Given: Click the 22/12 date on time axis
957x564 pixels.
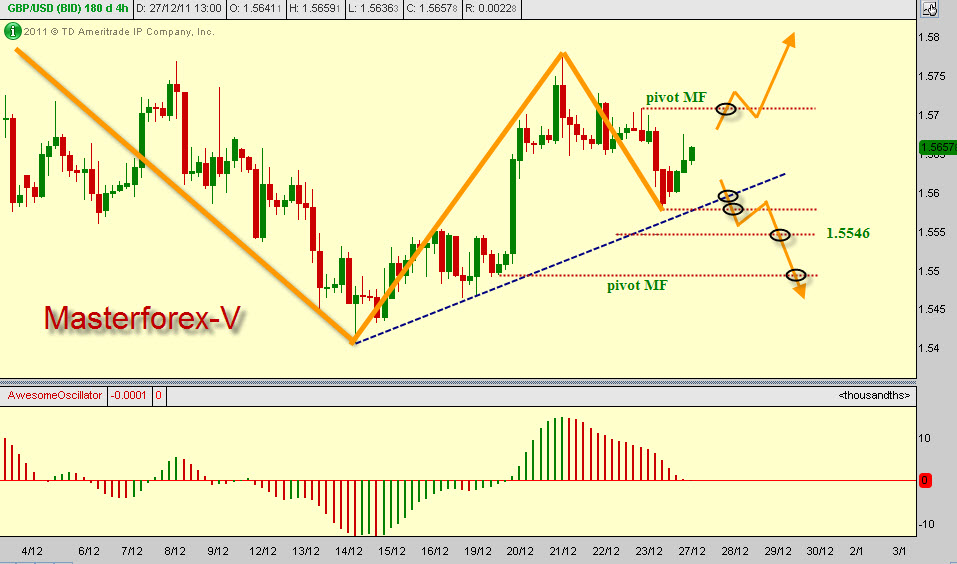Looking at the screenshot, I should [606, 551].
